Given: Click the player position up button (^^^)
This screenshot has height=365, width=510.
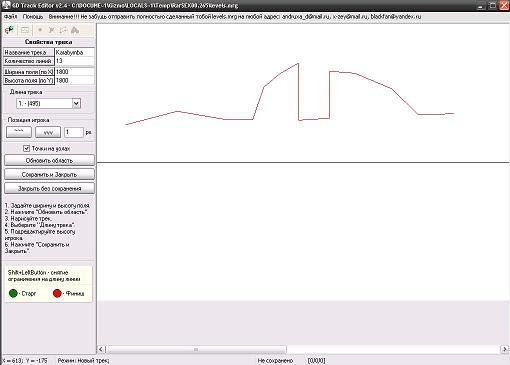Looking at the screenshot, I should pos(19,132).
